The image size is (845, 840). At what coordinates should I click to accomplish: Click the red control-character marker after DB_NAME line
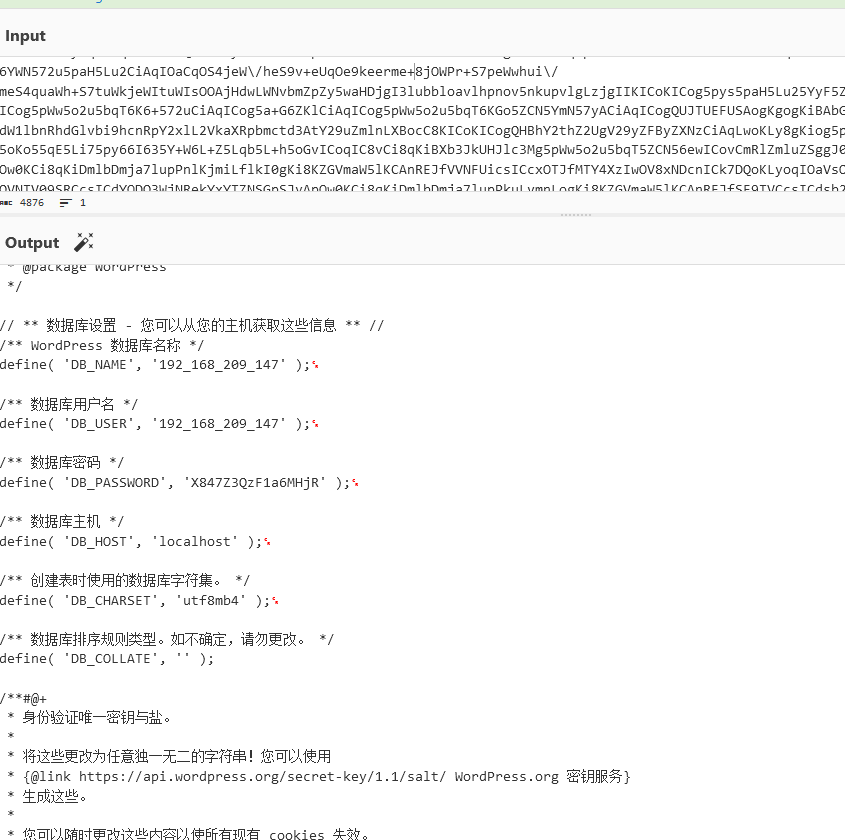(315, 363)
